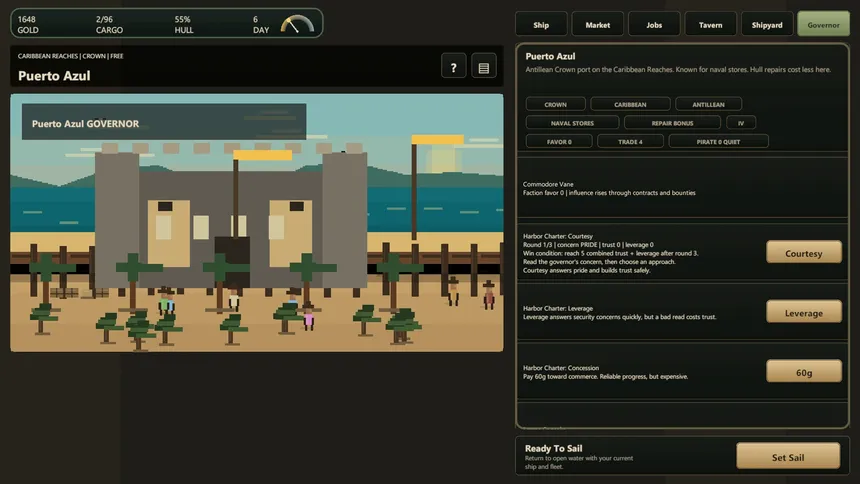Click the 2/96 CARGO indicator

(x=109, y=24)
